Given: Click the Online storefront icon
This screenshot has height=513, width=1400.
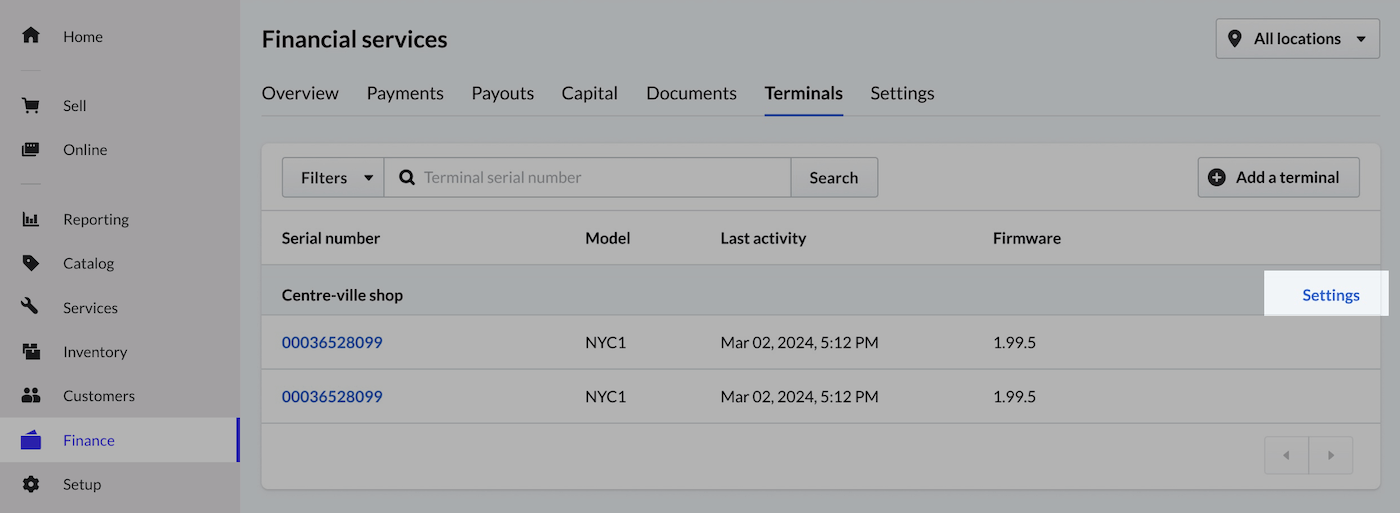Looking at the screenshot, I should [x=31, y=150].
